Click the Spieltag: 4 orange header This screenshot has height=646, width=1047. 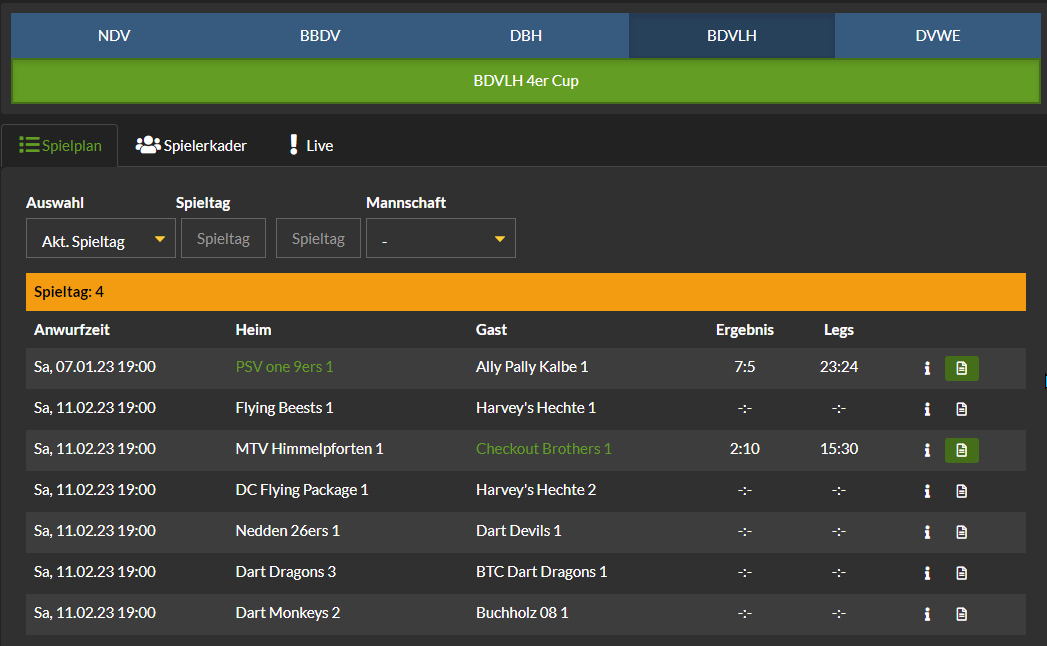[x=526, y=292]
